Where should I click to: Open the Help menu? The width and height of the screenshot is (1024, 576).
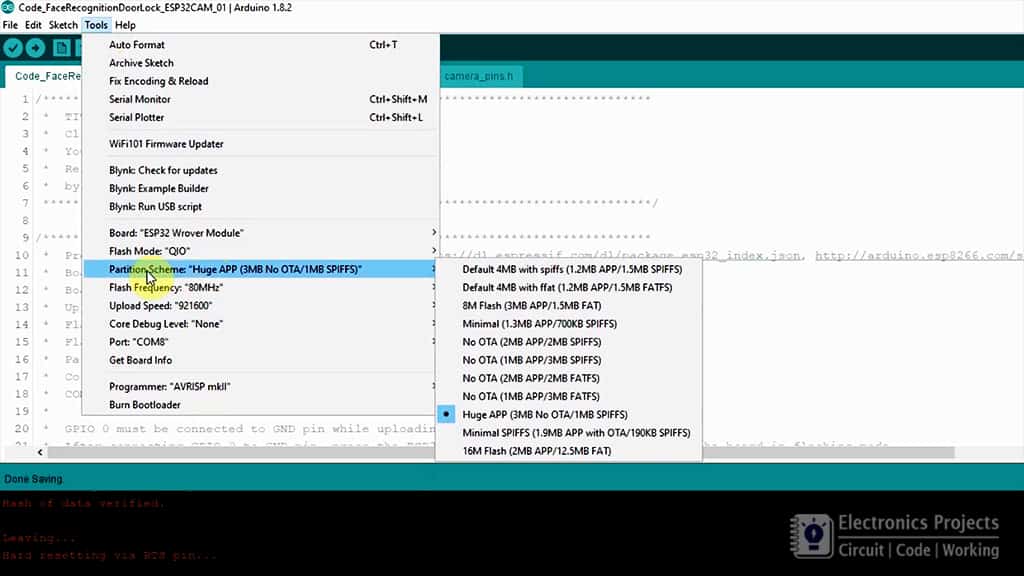click(x=125, y=25)
